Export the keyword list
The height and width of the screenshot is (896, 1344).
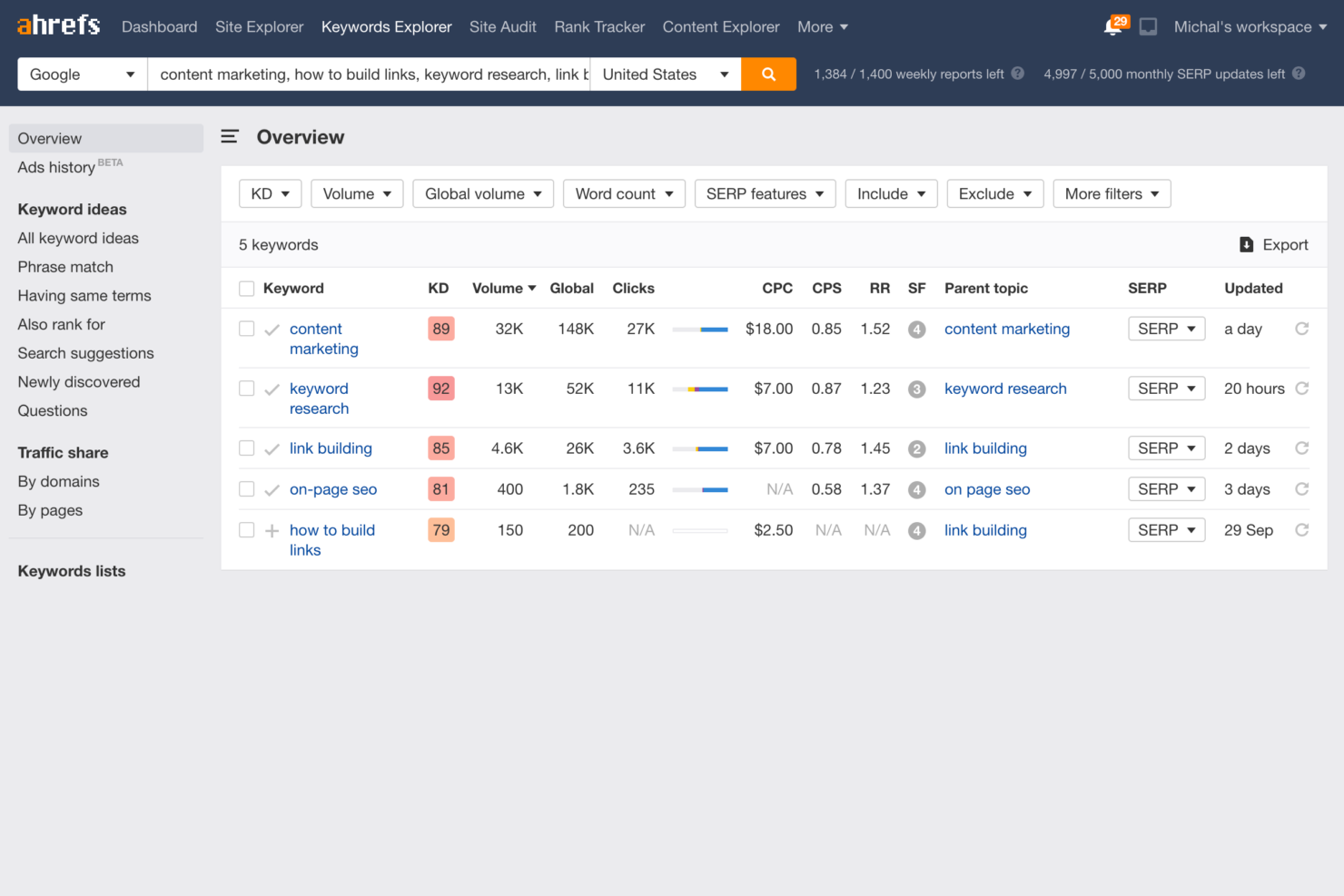(x=1273, y=245)
